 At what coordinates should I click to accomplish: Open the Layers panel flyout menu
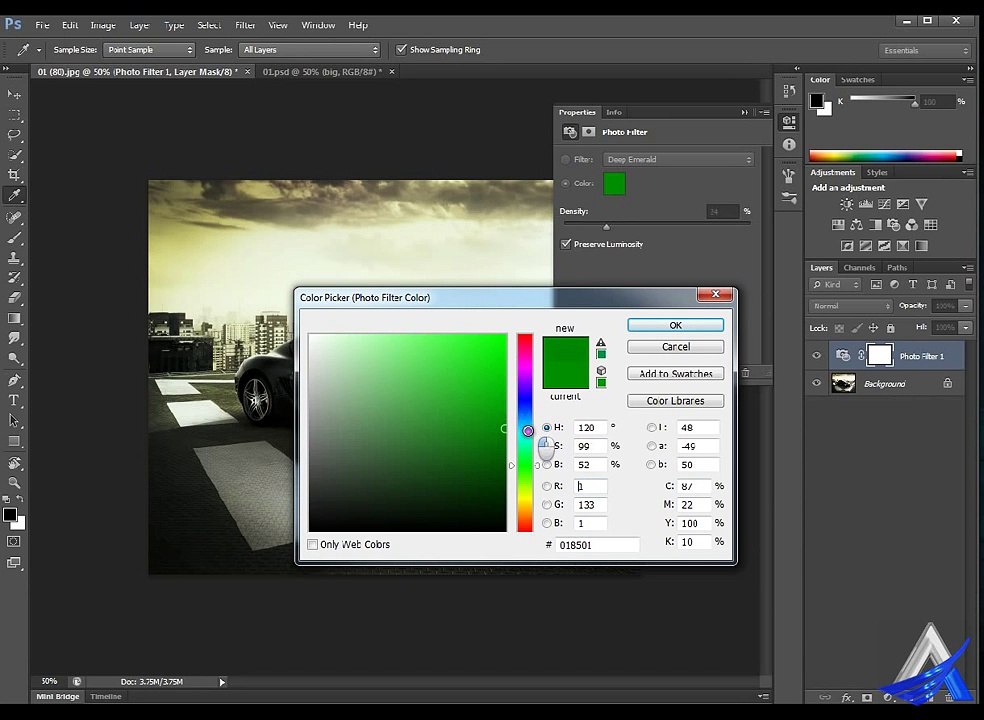(x=966, y=267)
